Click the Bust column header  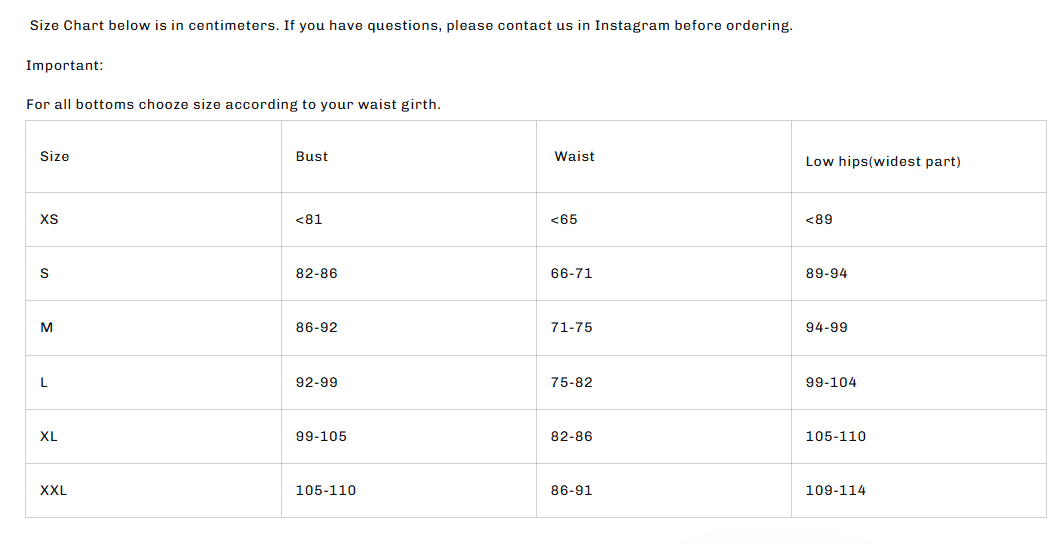[312, 157]
